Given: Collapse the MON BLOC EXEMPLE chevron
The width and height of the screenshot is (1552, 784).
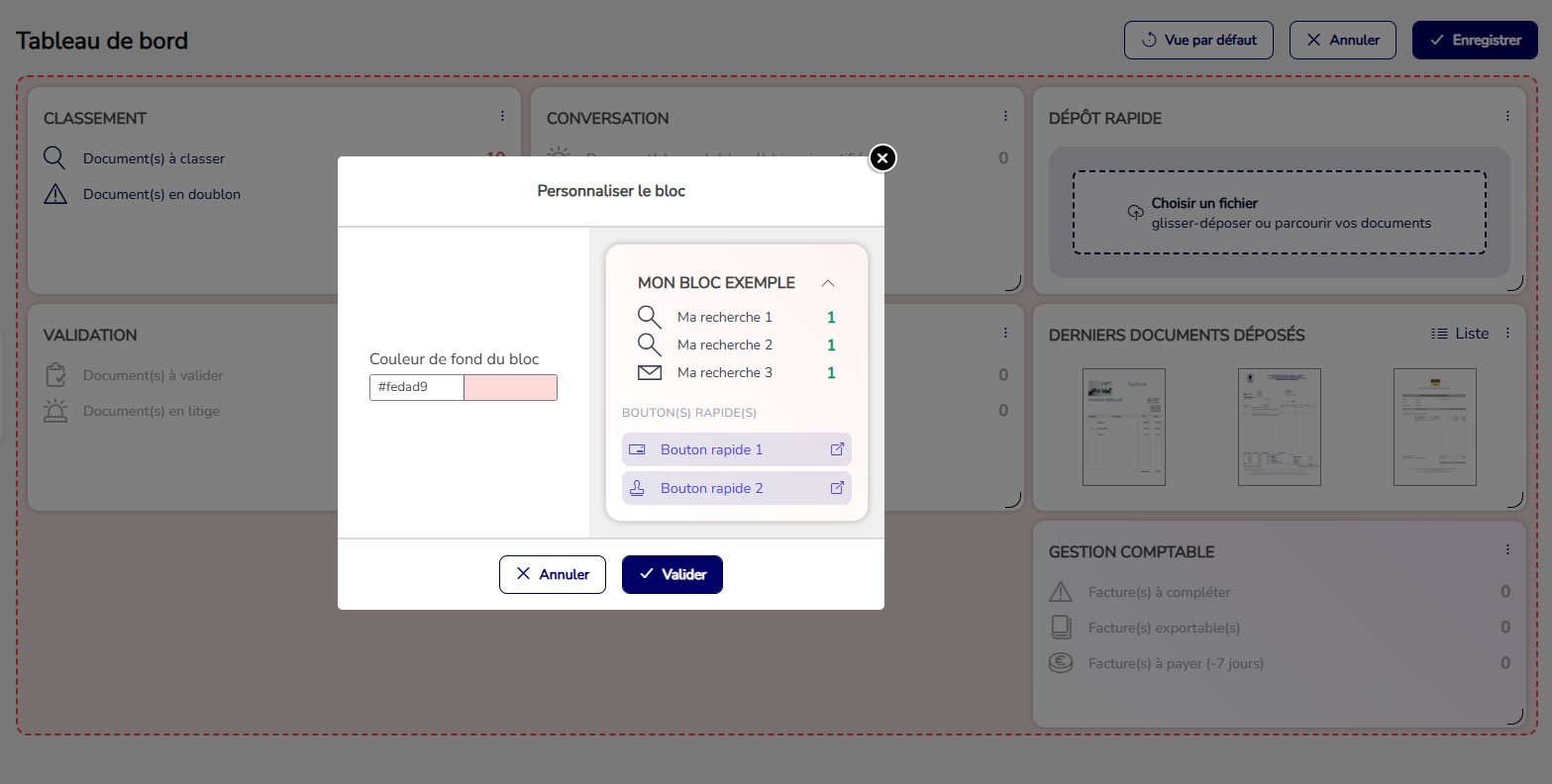Looking at the screenshot, I should tap(828, 283).
